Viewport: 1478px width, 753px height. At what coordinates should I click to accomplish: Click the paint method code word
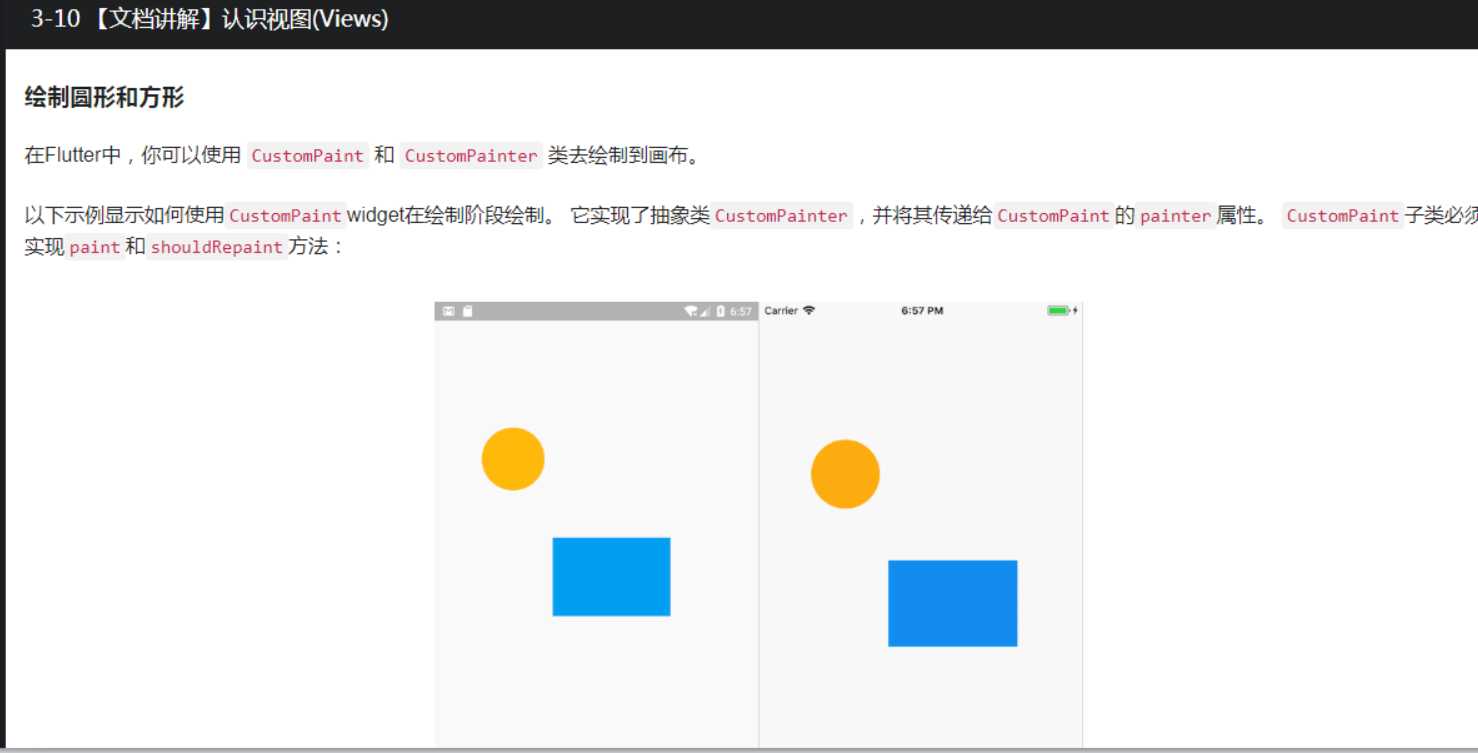[95, 246]
